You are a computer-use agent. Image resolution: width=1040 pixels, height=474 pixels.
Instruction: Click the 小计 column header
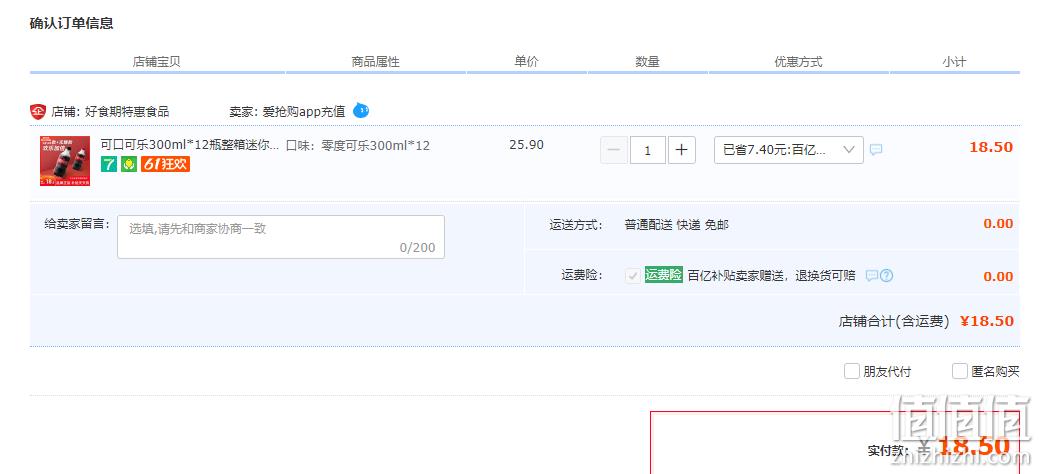tap(954, 62)
